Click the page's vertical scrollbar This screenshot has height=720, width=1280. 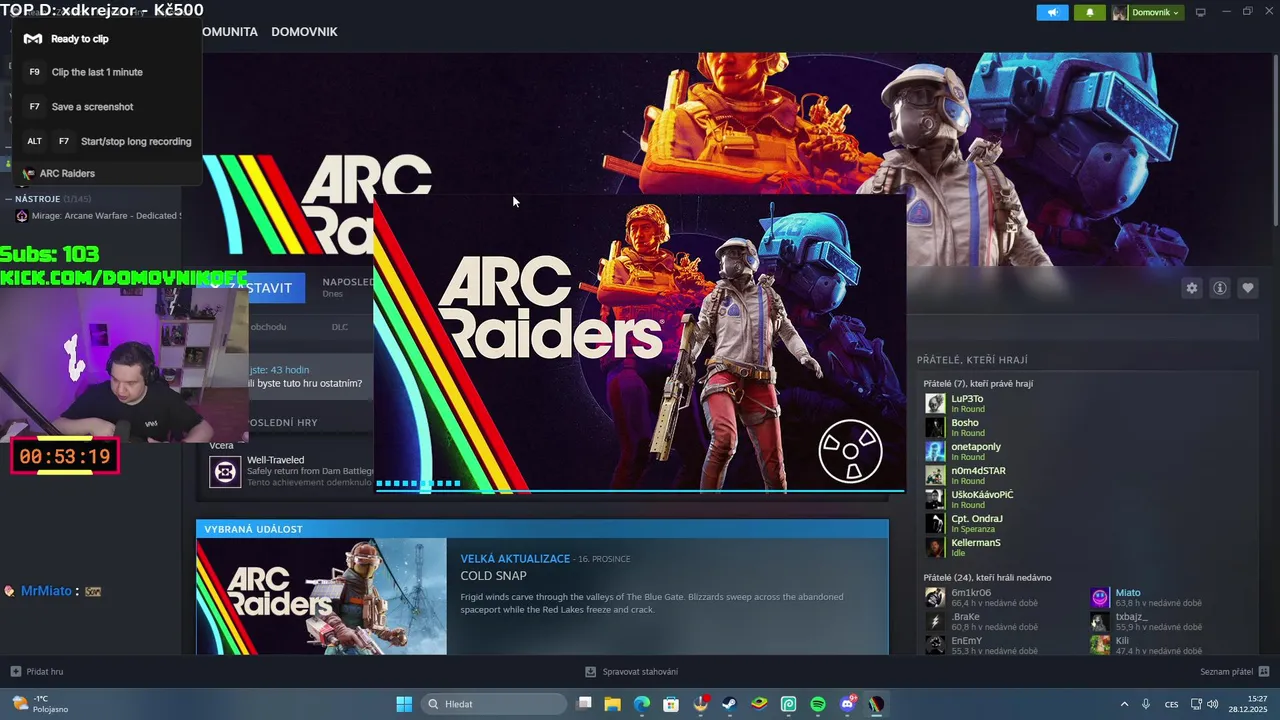click(x=1275, y=140)
